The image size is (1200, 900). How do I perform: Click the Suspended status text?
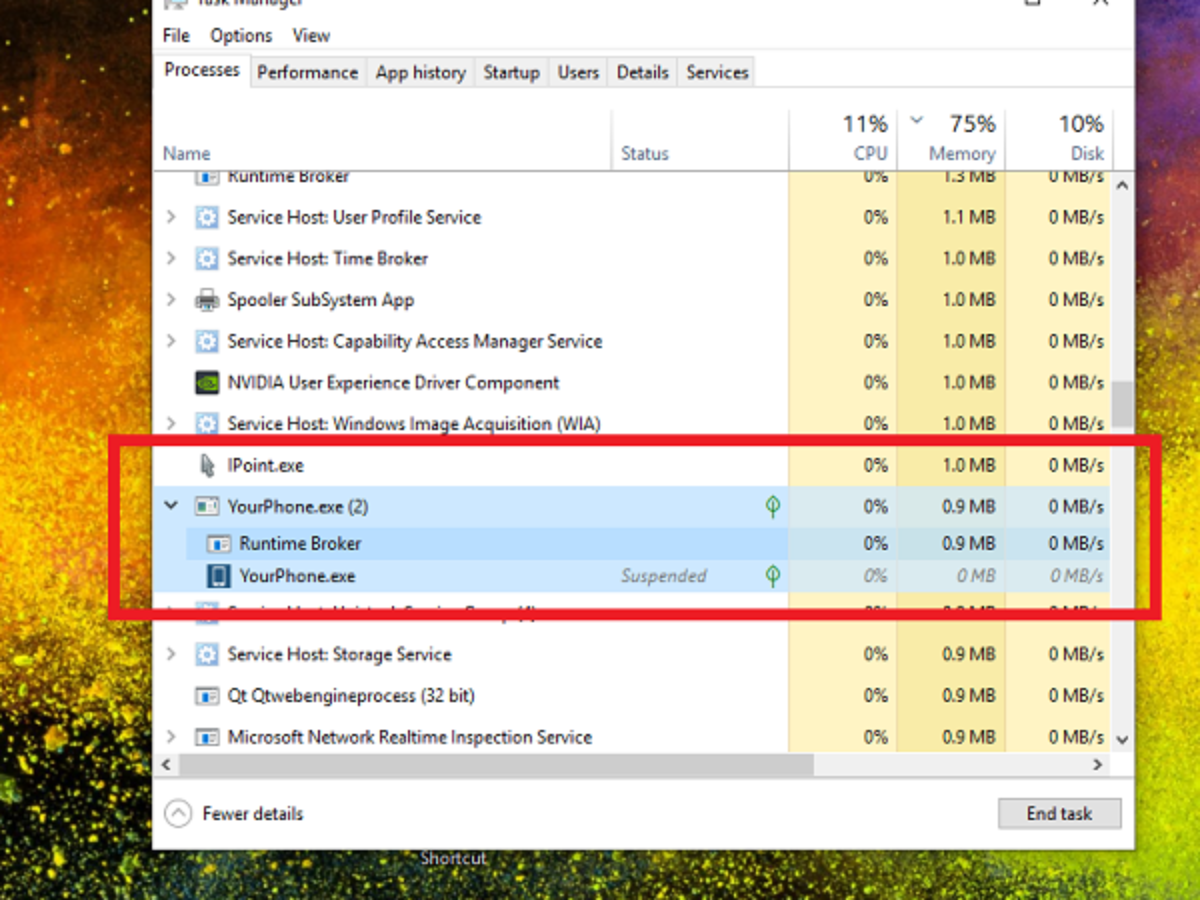pos(663,576)
